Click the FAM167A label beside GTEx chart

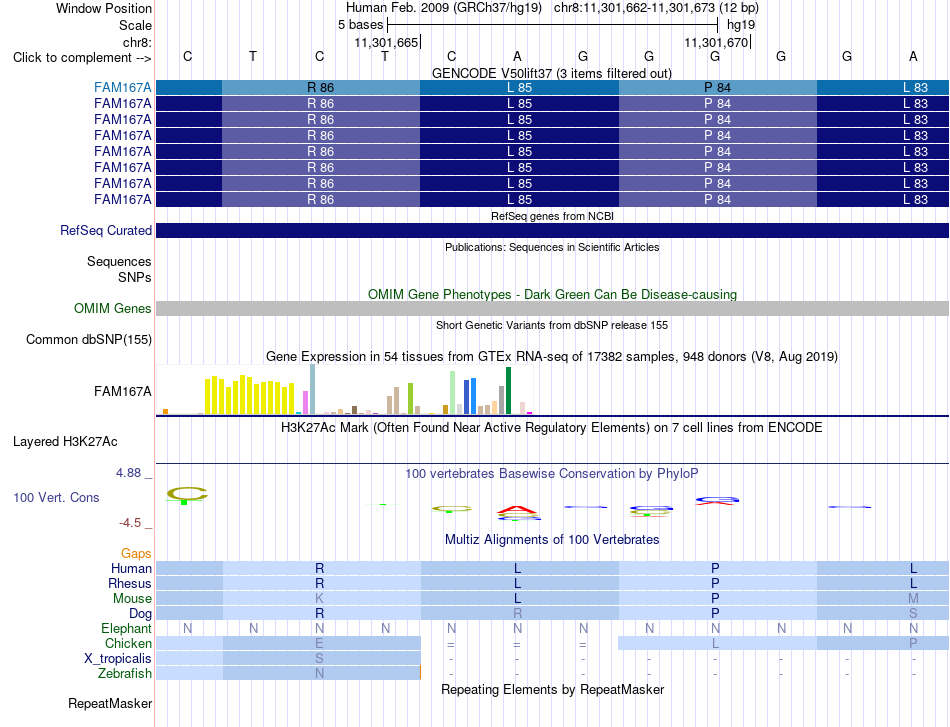point(122,391)
